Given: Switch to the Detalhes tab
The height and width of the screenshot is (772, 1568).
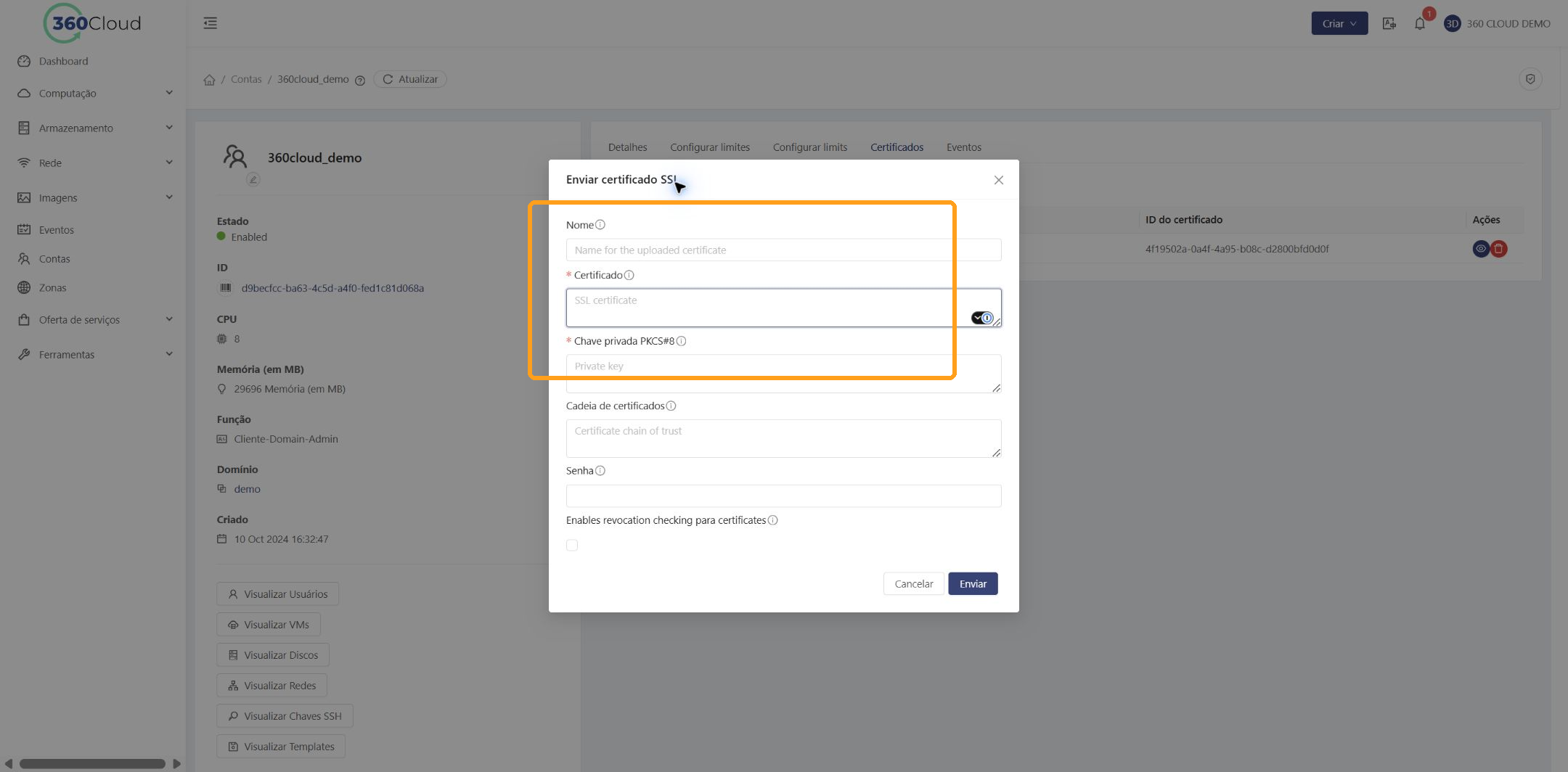Looking at the screenshot, I should tap(627, 147).
